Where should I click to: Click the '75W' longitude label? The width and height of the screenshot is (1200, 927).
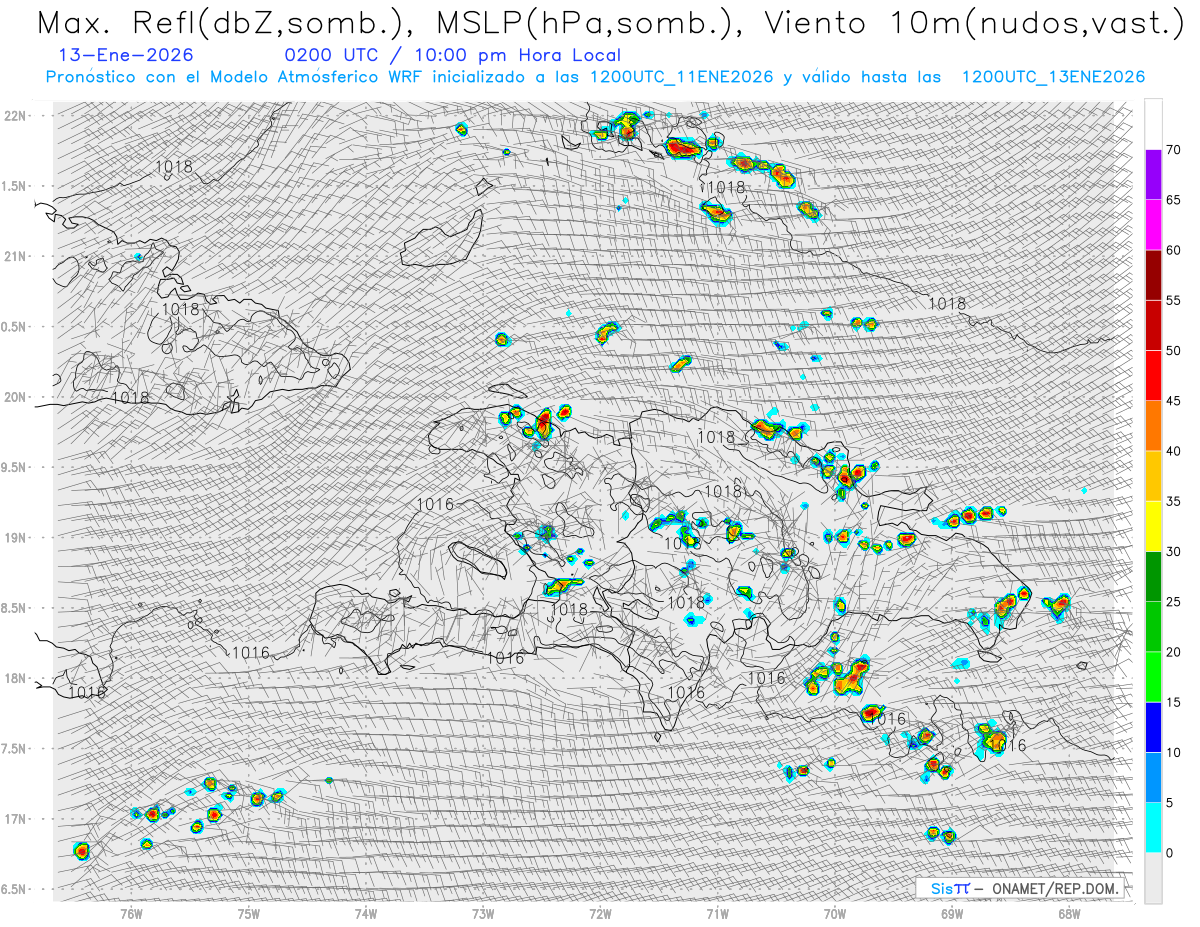click(x=249, y=914)
